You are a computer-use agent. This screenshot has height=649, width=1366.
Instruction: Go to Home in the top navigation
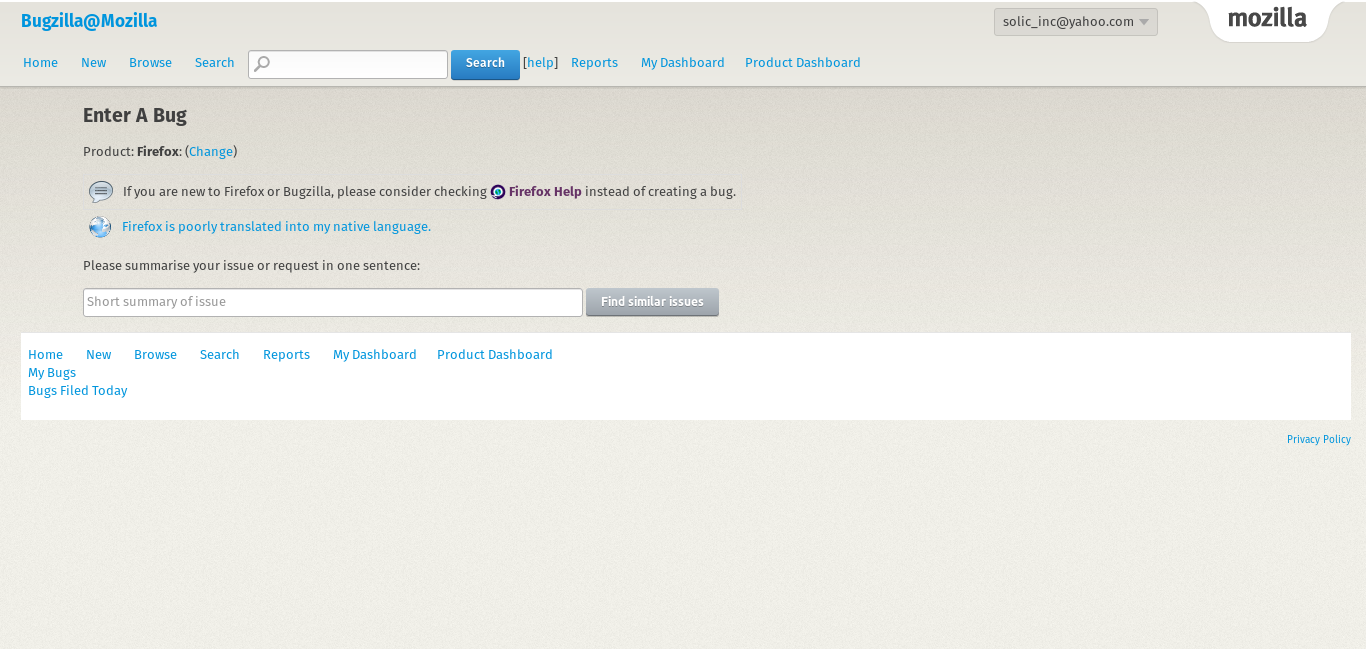pyautogui.click(x=40, y=63)
